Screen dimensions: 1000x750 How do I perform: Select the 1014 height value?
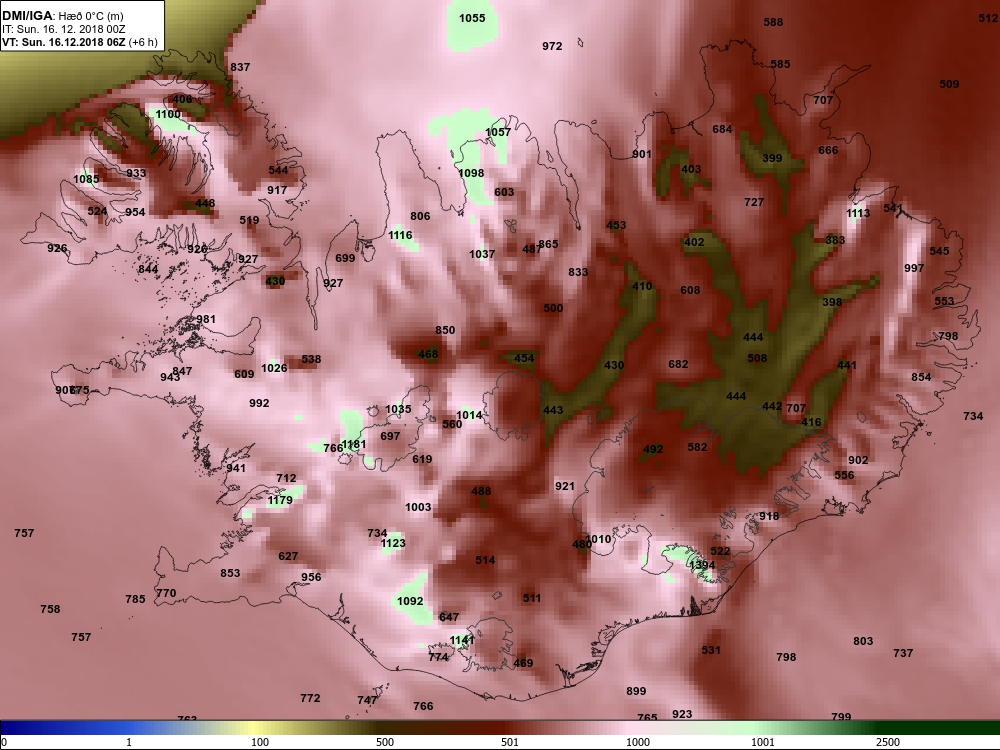pyautogui.click(x=469, y=415)
